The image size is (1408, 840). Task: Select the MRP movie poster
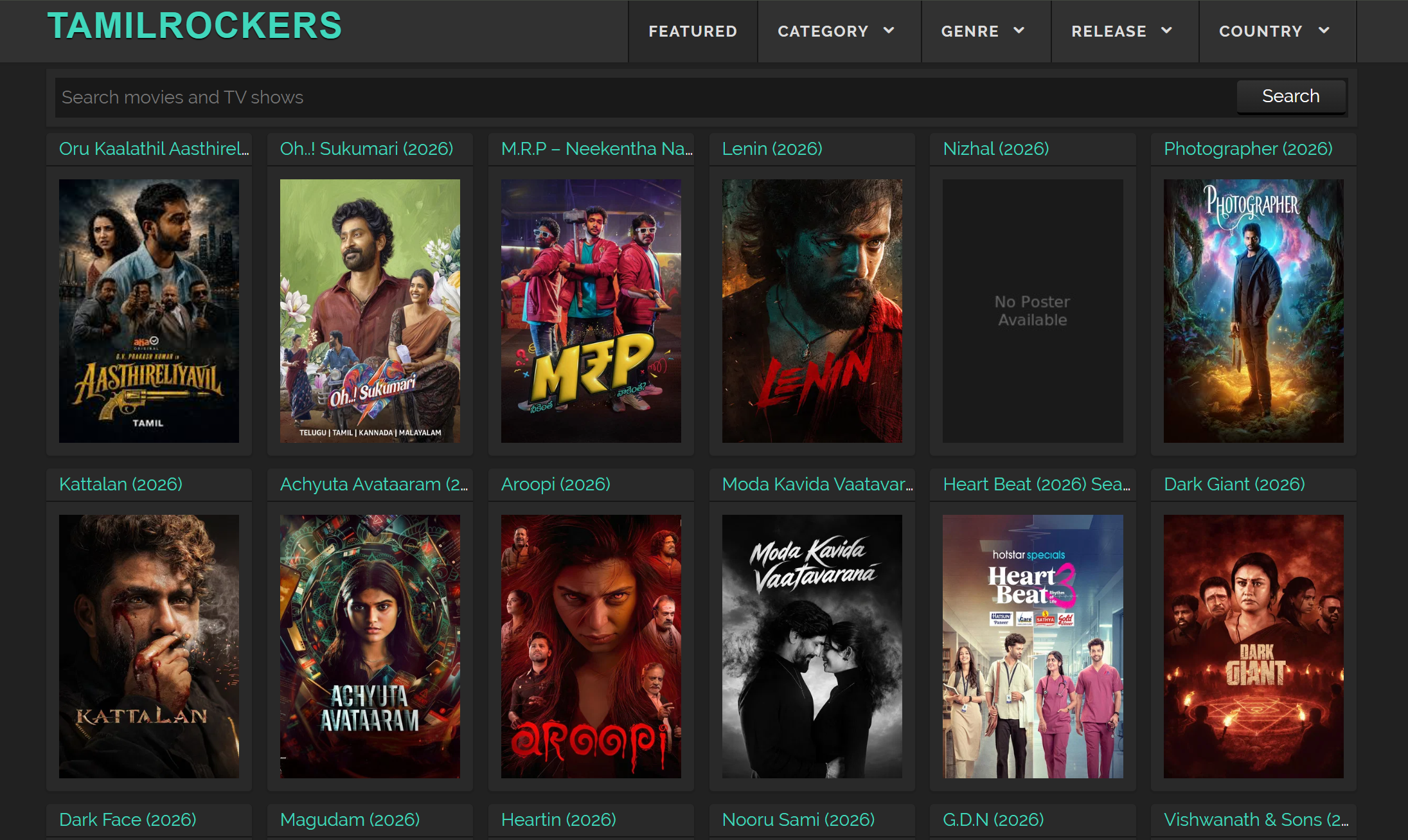[591, 311]
